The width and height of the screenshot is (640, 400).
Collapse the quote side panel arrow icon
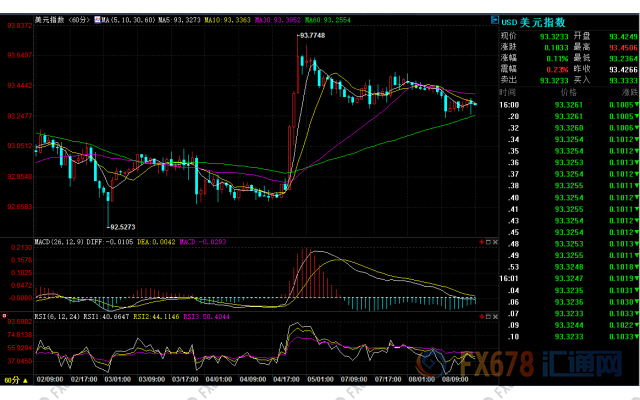pos(495,20)
